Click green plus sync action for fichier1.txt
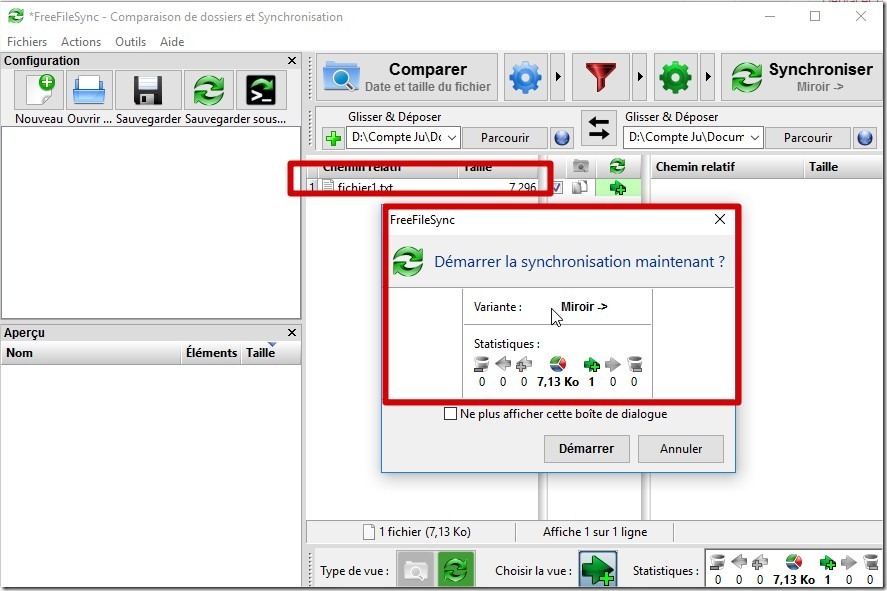The height and width of the screenshot is (591, 887). tap(618, 188)
